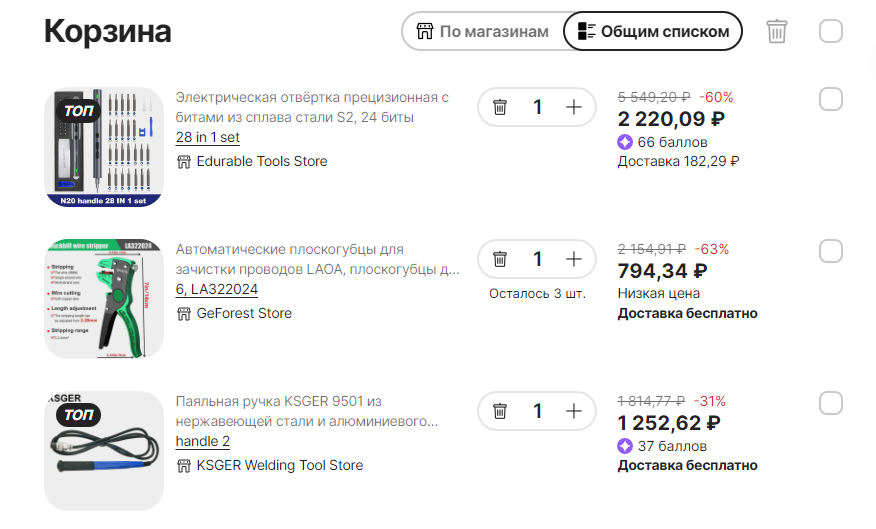Click the trash icon next to the view switcher
Screen dimensions: 876x529
[777, 31]
